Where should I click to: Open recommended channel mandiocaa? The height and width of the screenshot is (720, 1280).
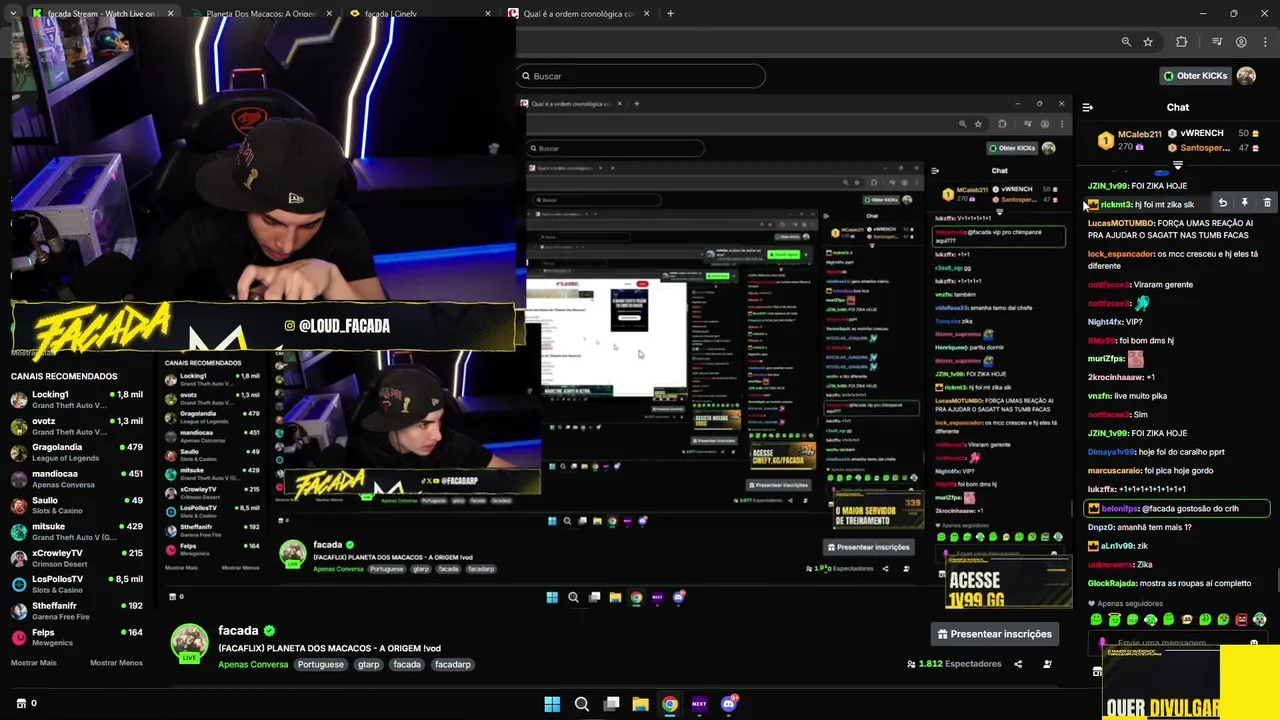77,479
